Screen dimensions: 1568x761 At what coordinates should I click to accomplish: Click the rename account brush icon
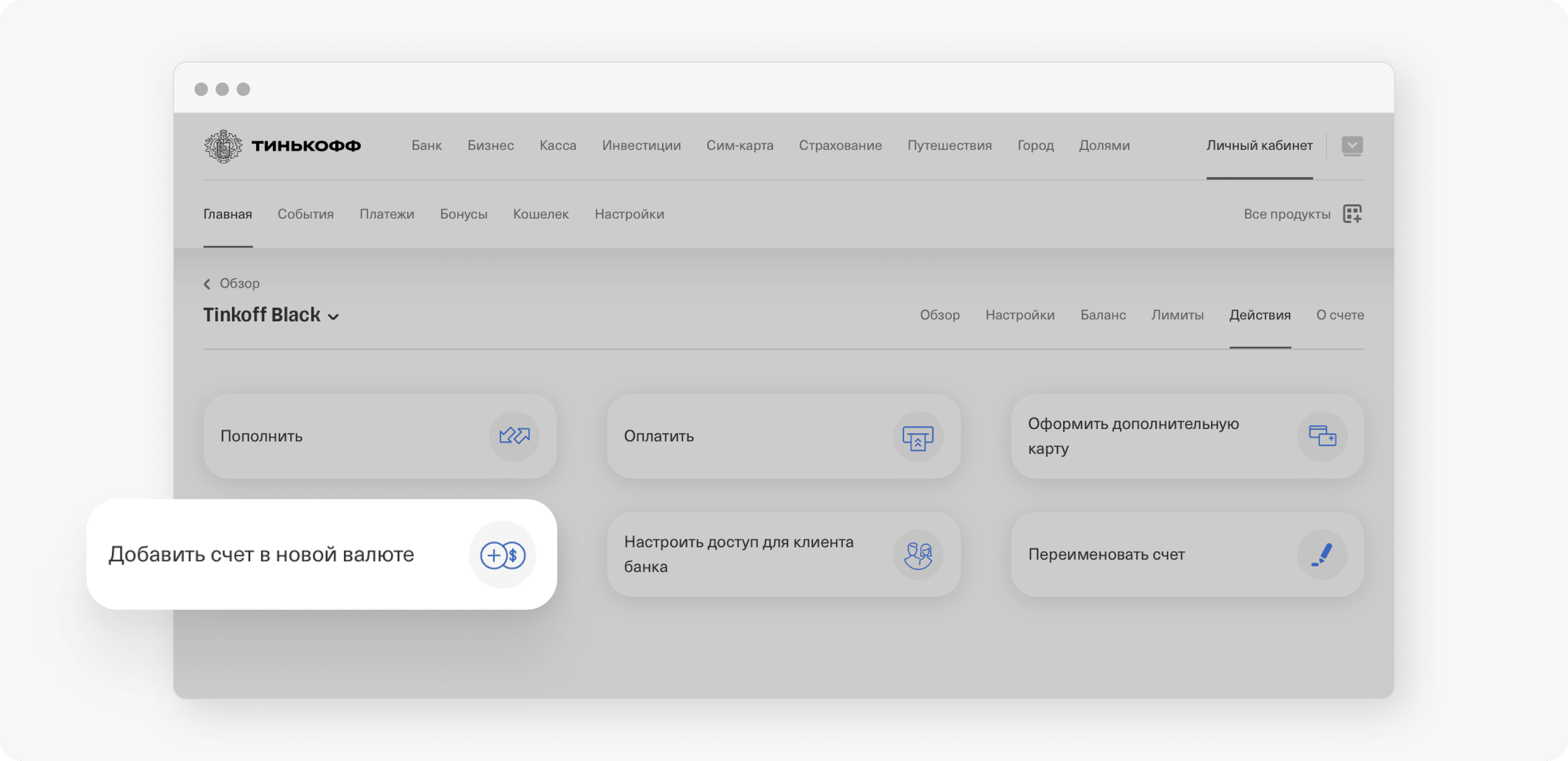1322,554
